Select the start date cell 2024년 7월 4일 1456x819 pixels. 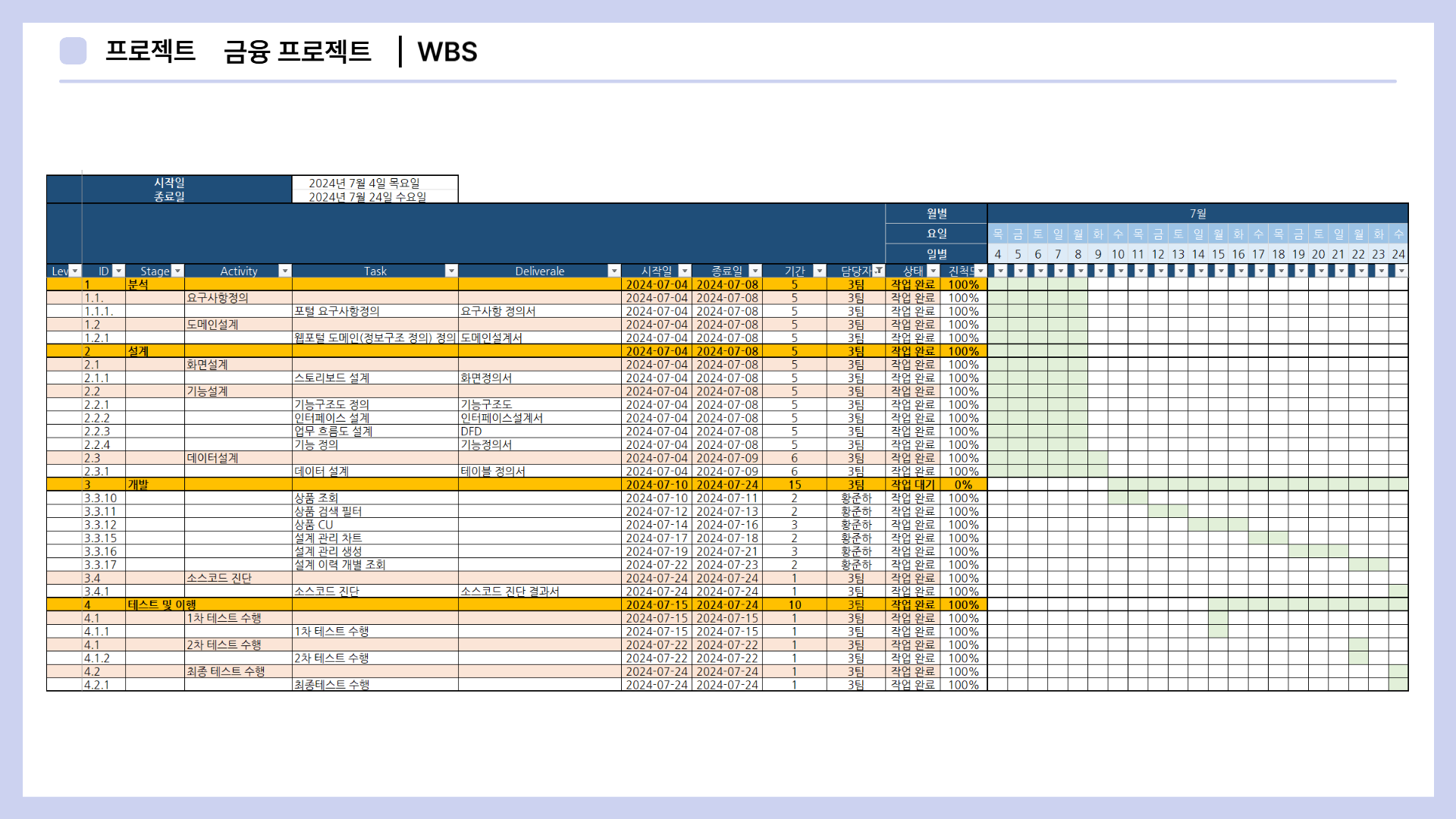coord(375,183)
